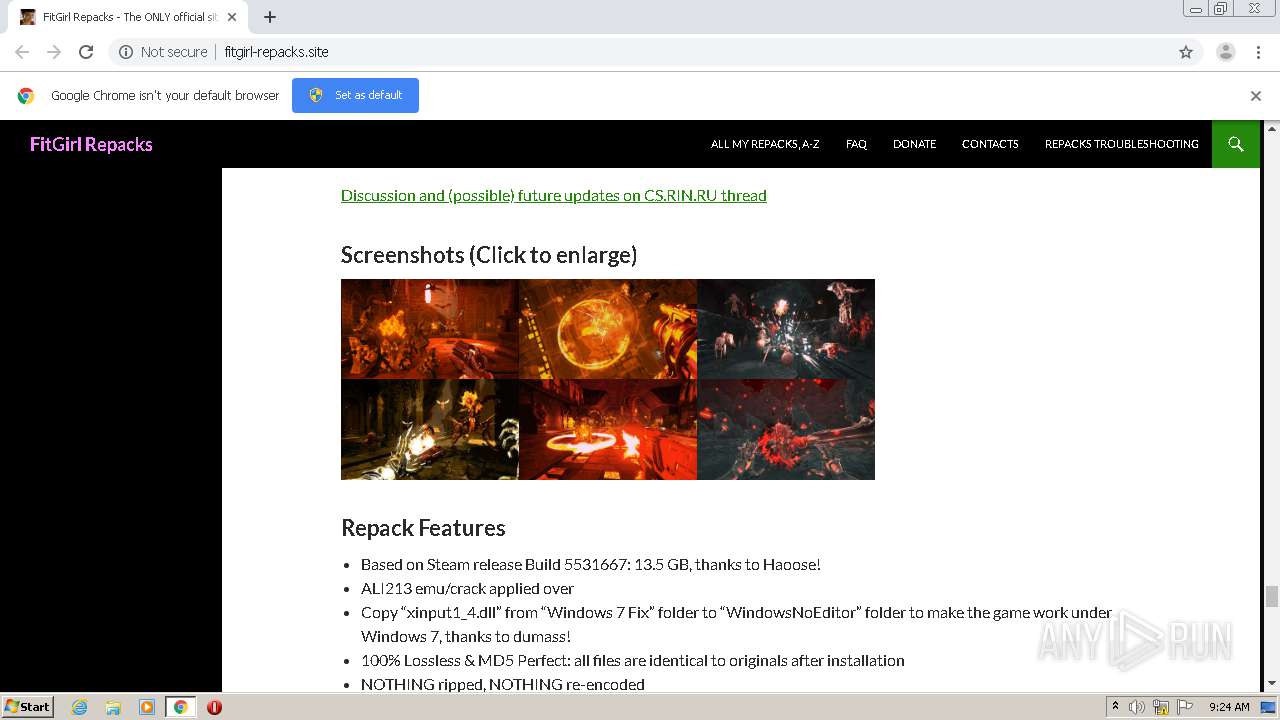The image size is (1280, 720).
Task: Click the Screenshots (Click to enlarge) heading
Action: (x=489, y=255)
